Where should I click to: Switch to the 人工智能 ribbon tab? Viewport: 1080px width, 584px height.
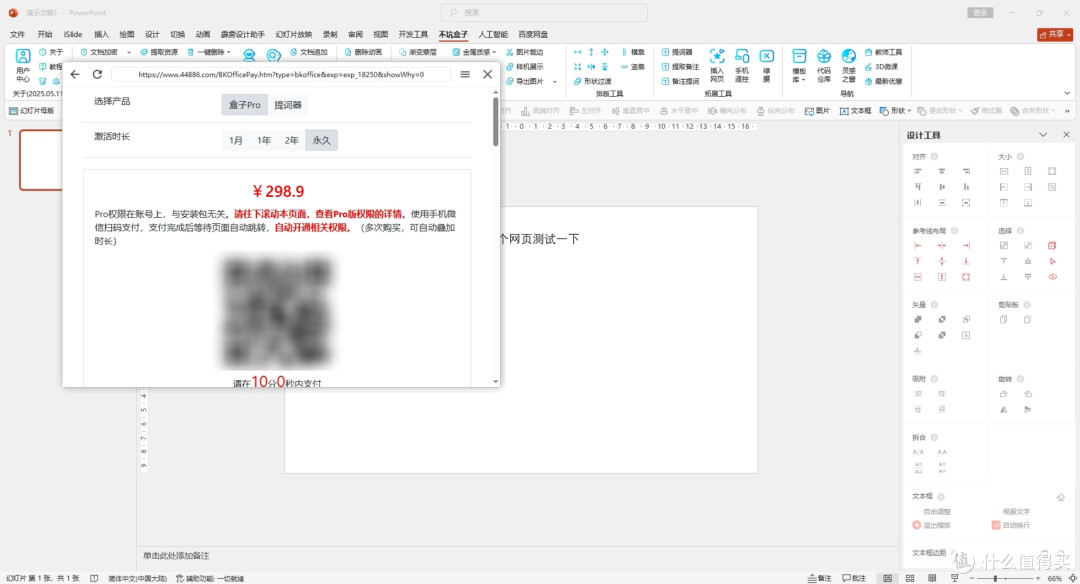[493, 34]
